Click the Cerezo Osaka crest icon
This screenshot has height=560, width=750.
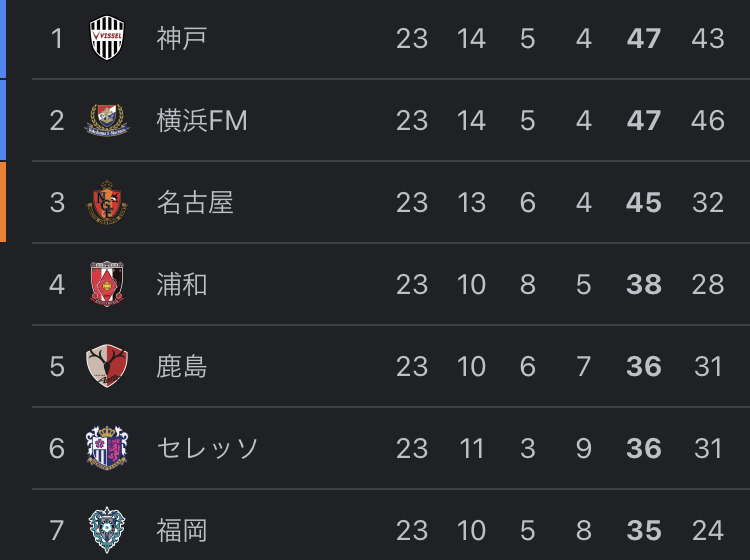point(107,448)
